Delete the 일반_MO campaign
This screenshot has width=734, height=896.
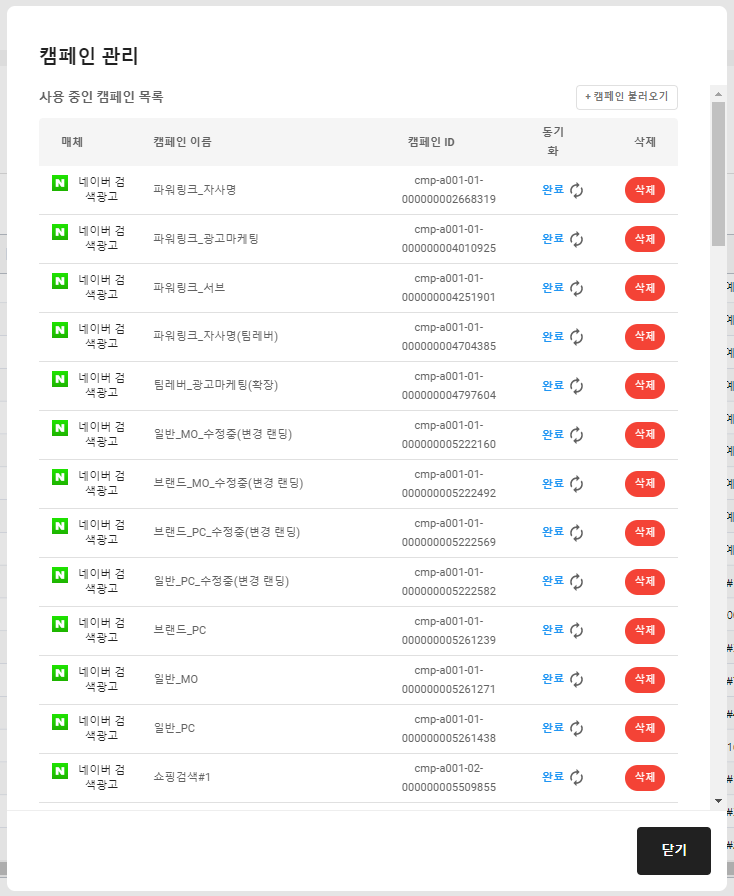[644, 680]
